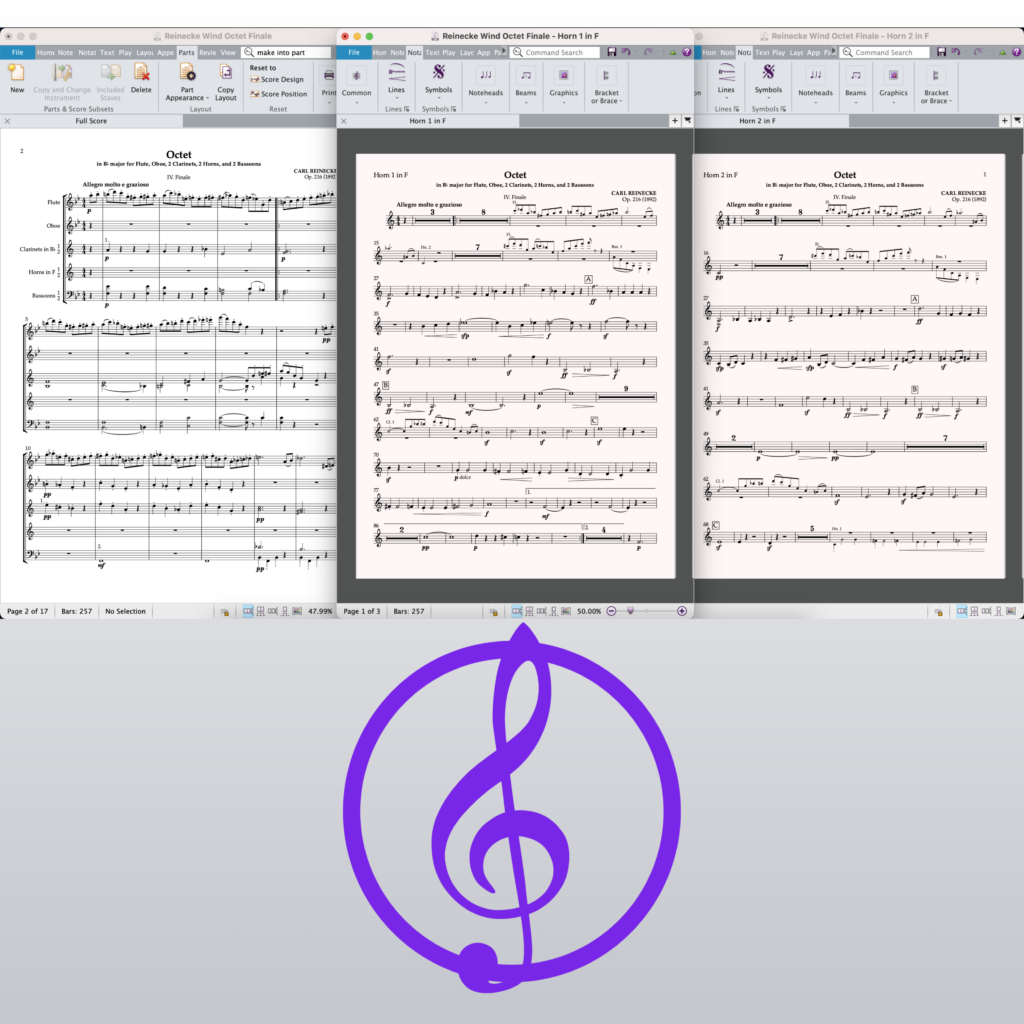Click 'Page 1 of 3' in Horn 1 status bar

(362, 611)
